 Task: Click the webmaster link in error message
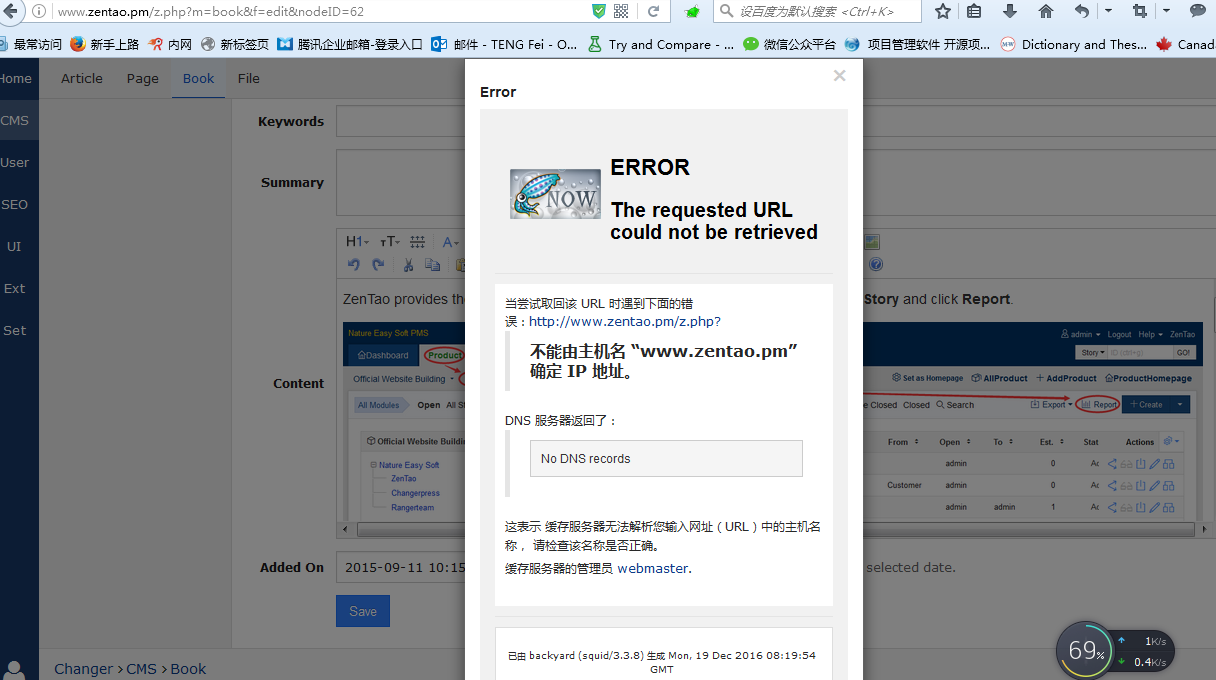(652, 568)
